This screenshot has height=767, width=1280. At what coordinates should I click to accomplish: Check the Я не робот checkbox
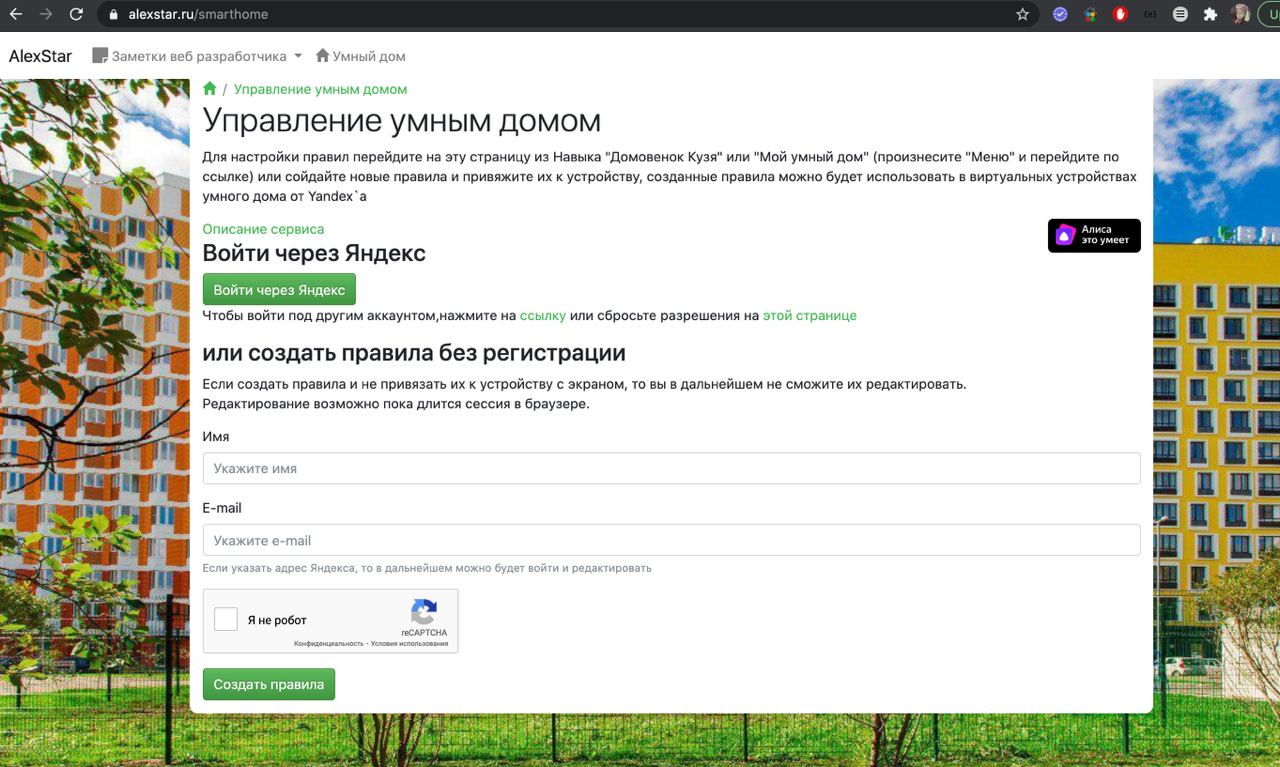click(x=226, y=619)
